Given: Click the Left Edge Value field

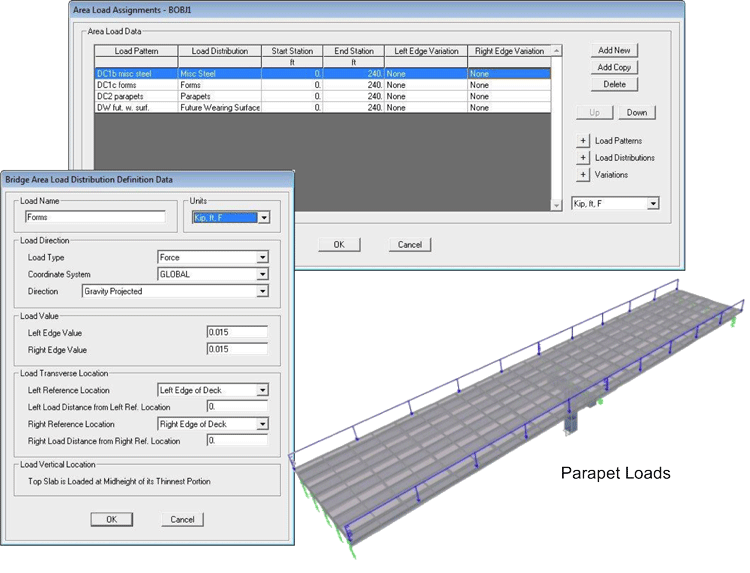Looking at the screenshot, I should [x=237, y=333].
